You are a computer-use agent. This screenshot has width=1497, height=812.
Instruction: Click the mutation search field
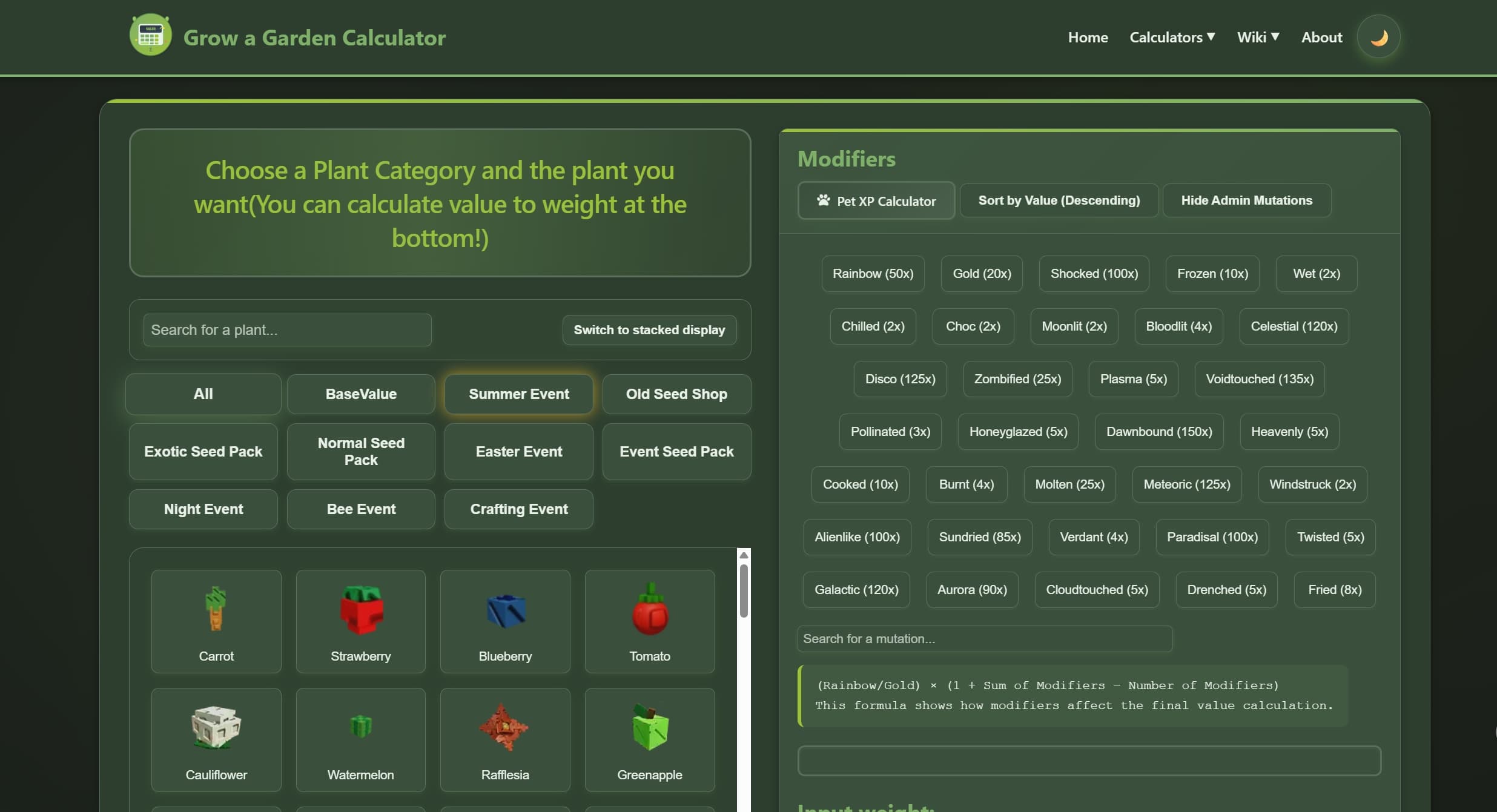click(x=983, y=639)
